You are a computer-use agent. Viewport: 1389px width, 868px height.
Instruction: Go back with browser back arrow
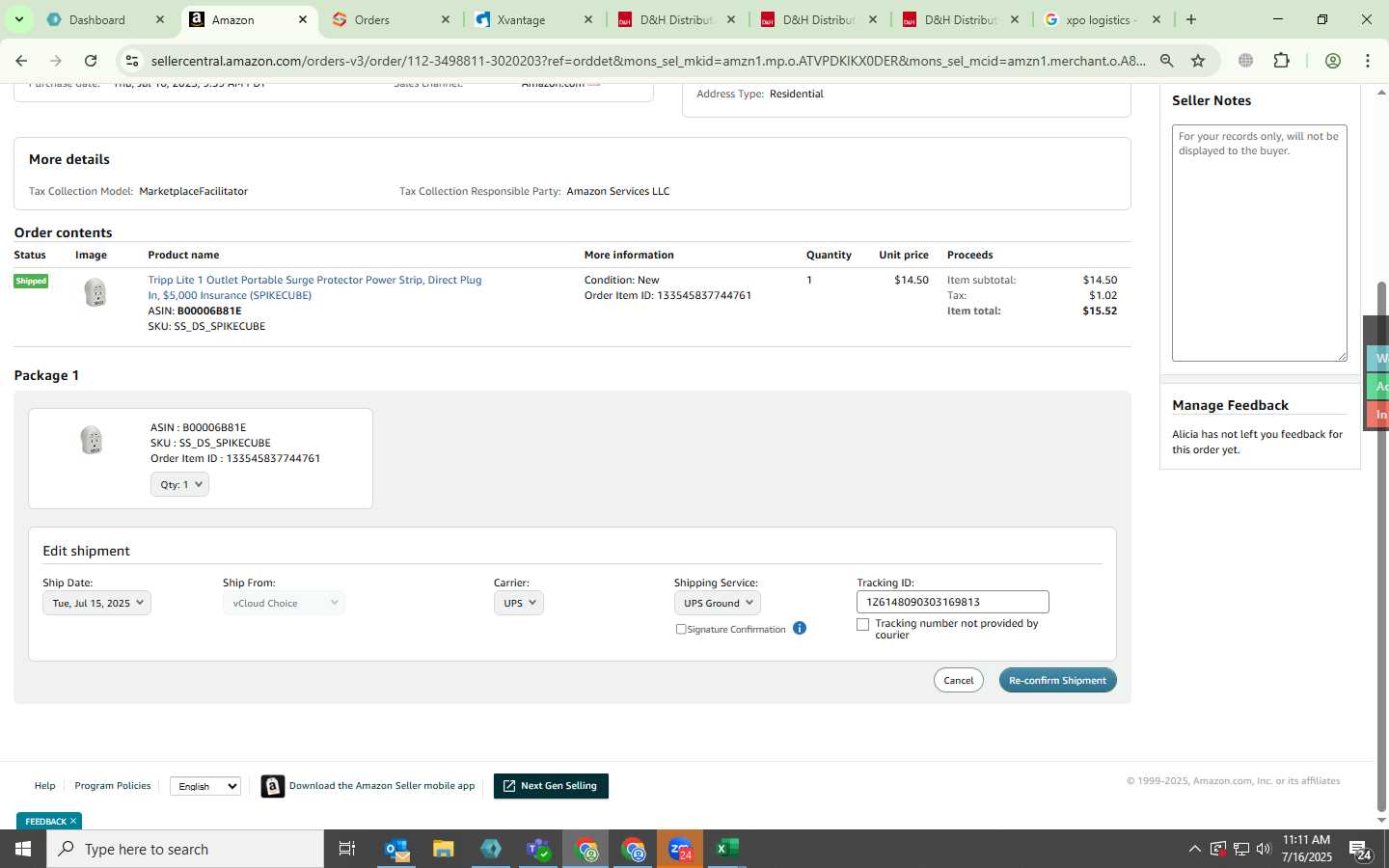click(21, 61)
